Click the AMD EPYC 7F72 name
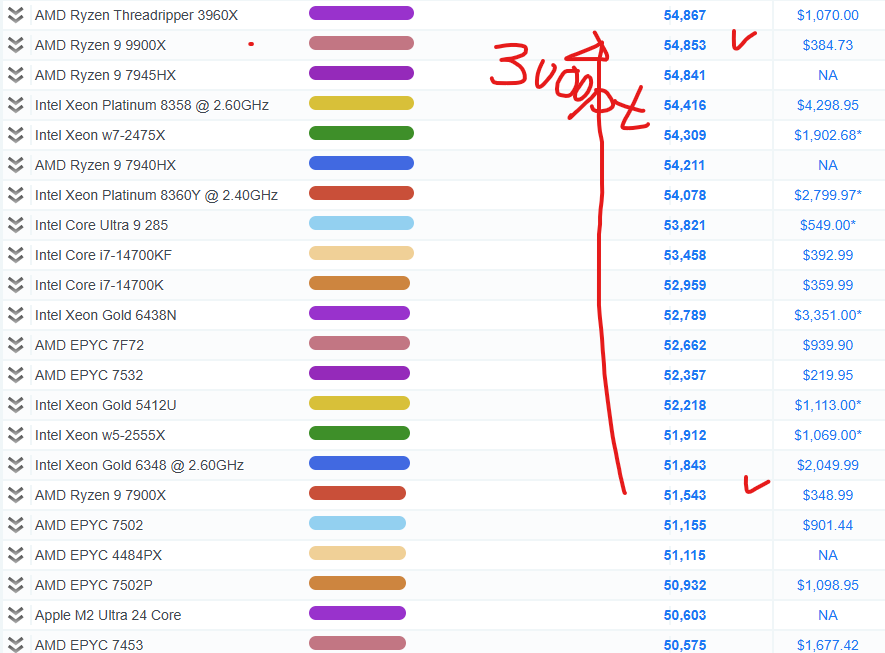 coord(89,345)
